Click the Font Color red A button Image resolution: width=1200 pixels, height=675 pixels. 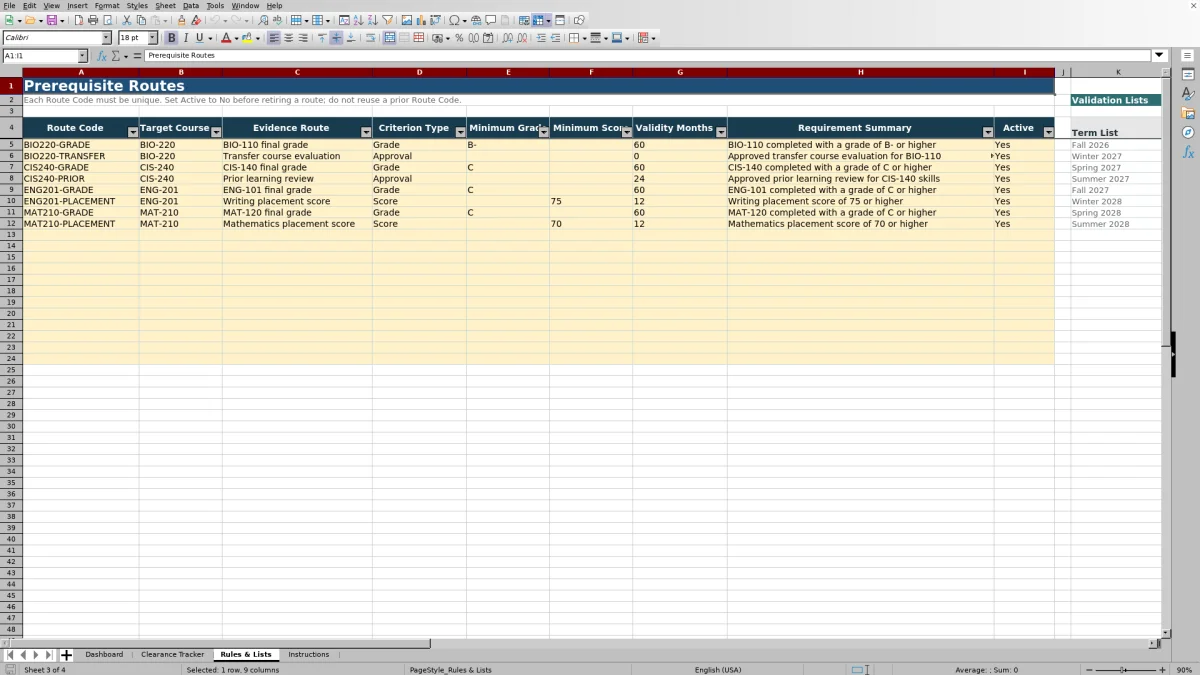(x=226, y=38)
